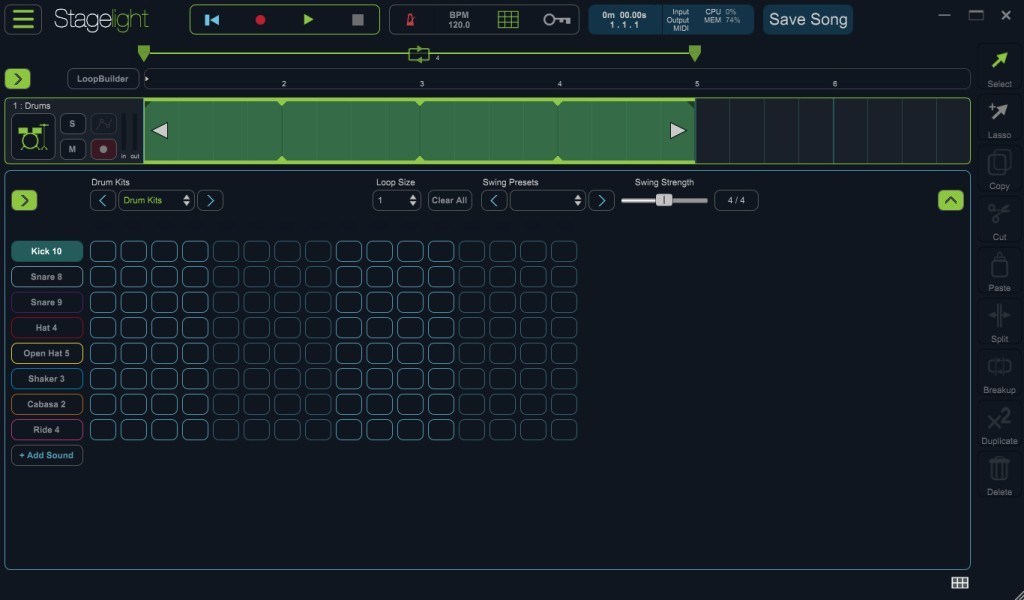Click the Split tool icon
Screen dimensions: 1024x600
tap(999, 315)
